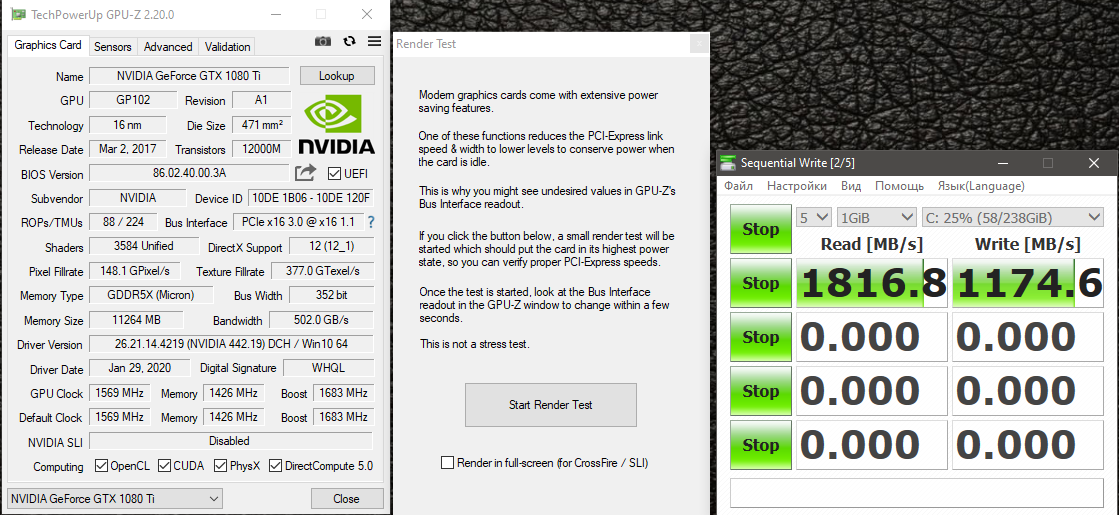Click the Memory Type GDDR5X (Micron) value
Screen dimensions: 1119x515
click(150, 295)
